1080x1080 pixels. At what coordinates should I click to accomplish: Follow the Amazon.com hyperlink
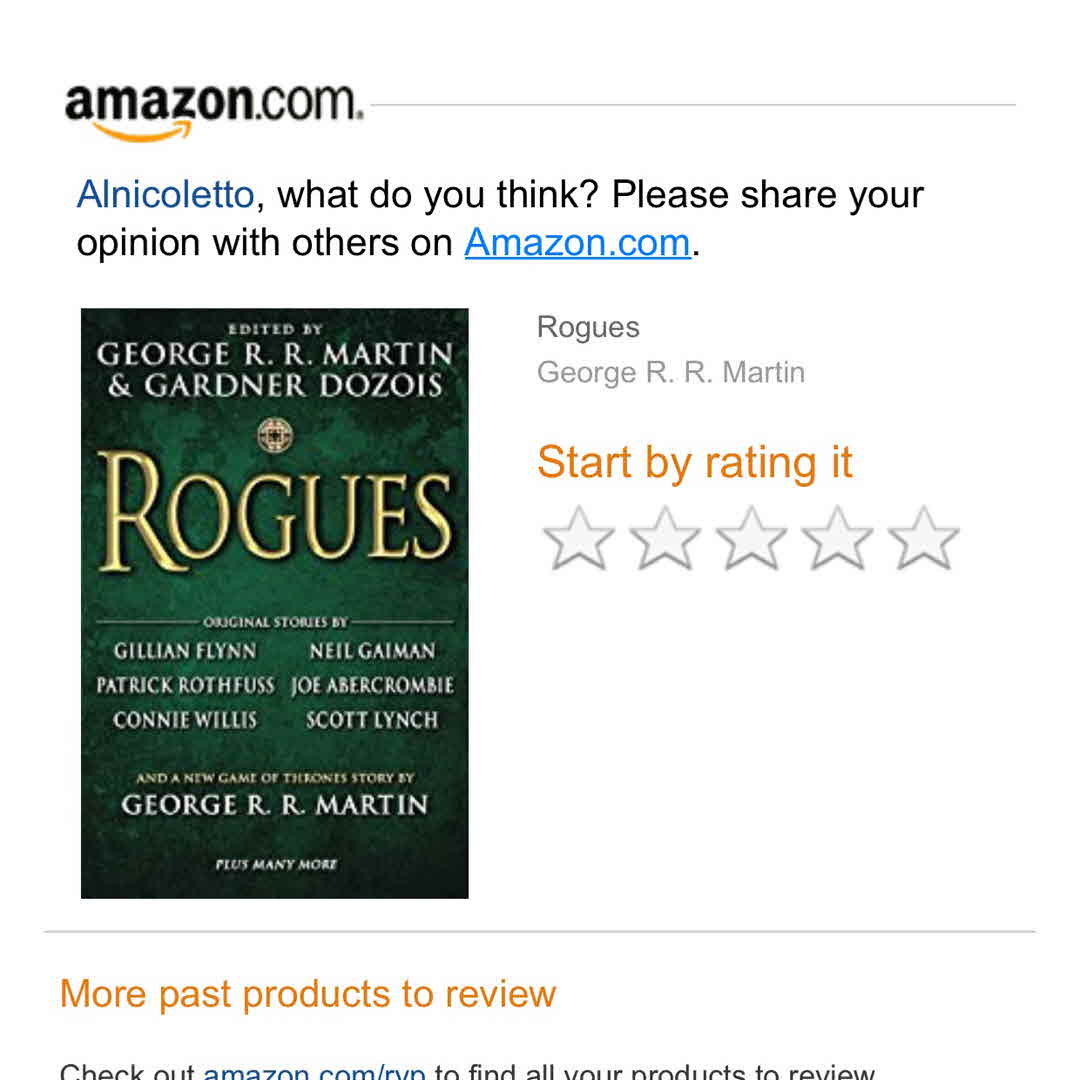pos(577,242)
